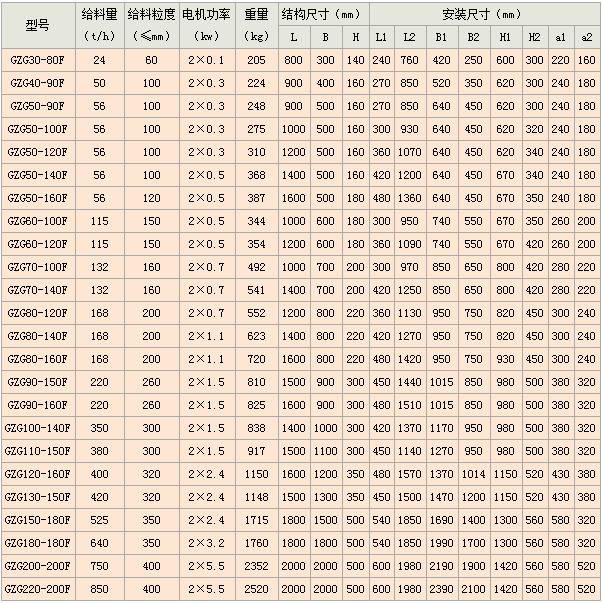Screen dimensions: 602x604
Task: Click the 安装尺寸 (mm) header
Action: [484, 15]
